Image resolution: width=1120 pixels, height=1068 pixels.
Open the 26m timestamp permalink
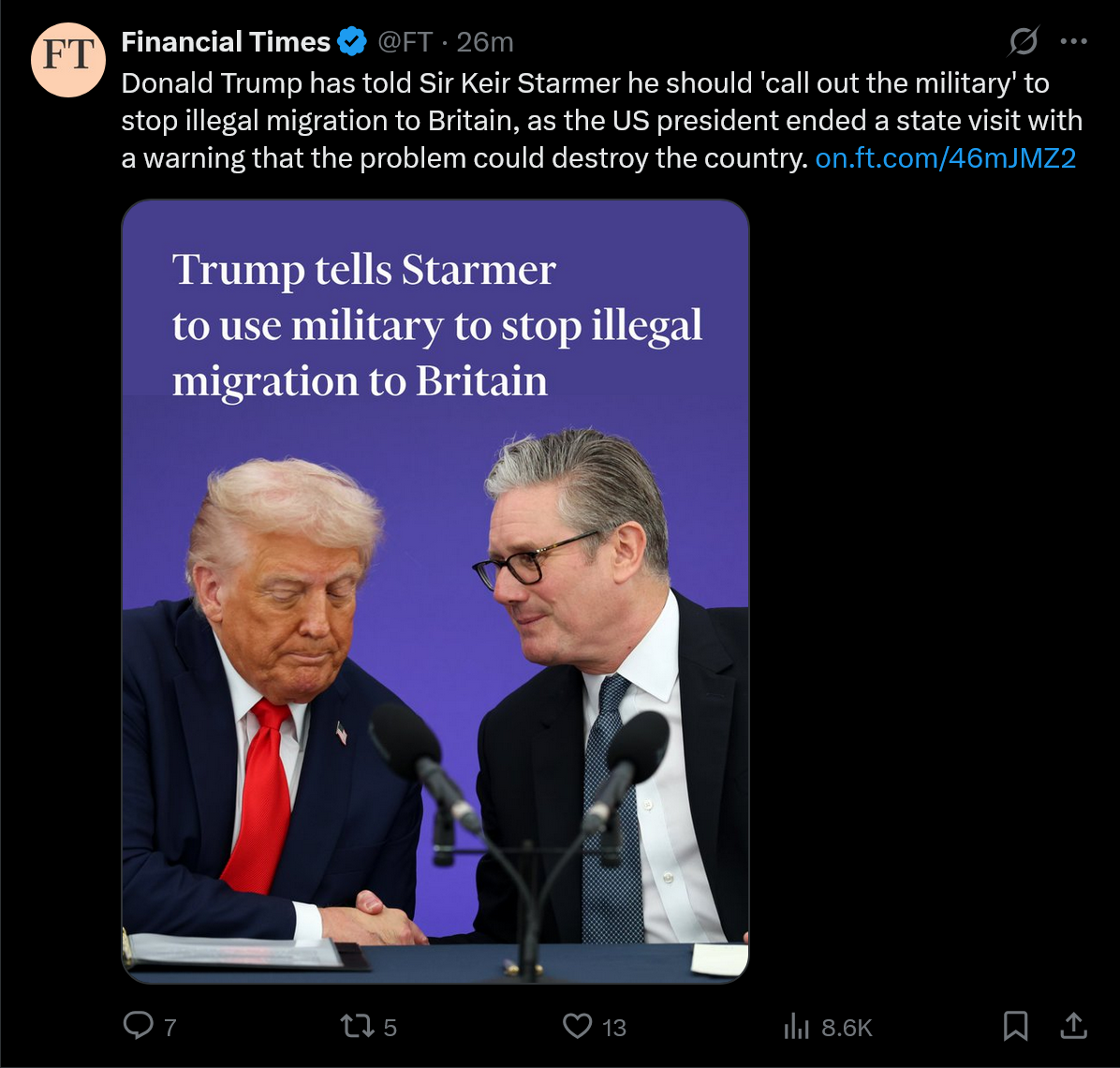[x=485, y=42]
